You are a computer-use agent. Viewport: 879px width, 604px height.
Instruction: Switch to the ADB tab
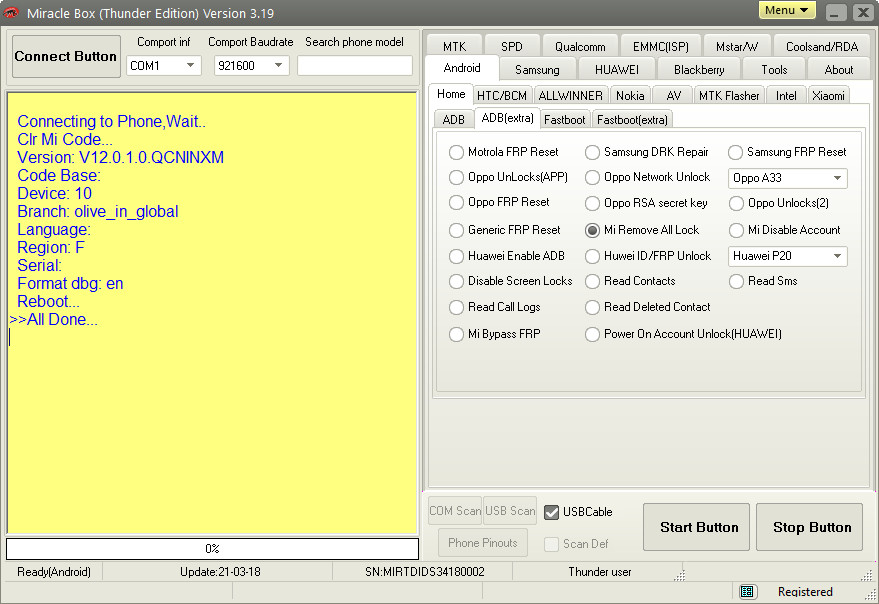point(454,119)
